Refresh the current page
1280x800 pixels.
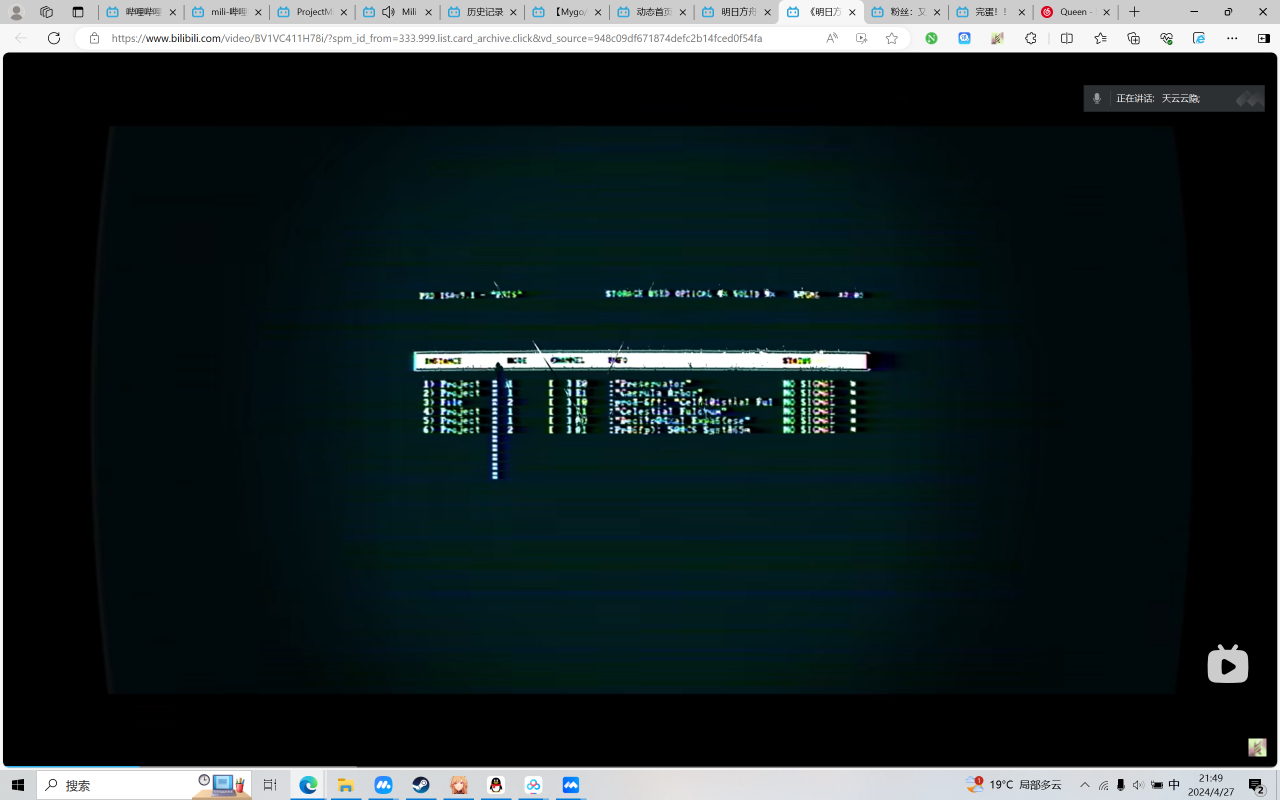tap(54, 38)
